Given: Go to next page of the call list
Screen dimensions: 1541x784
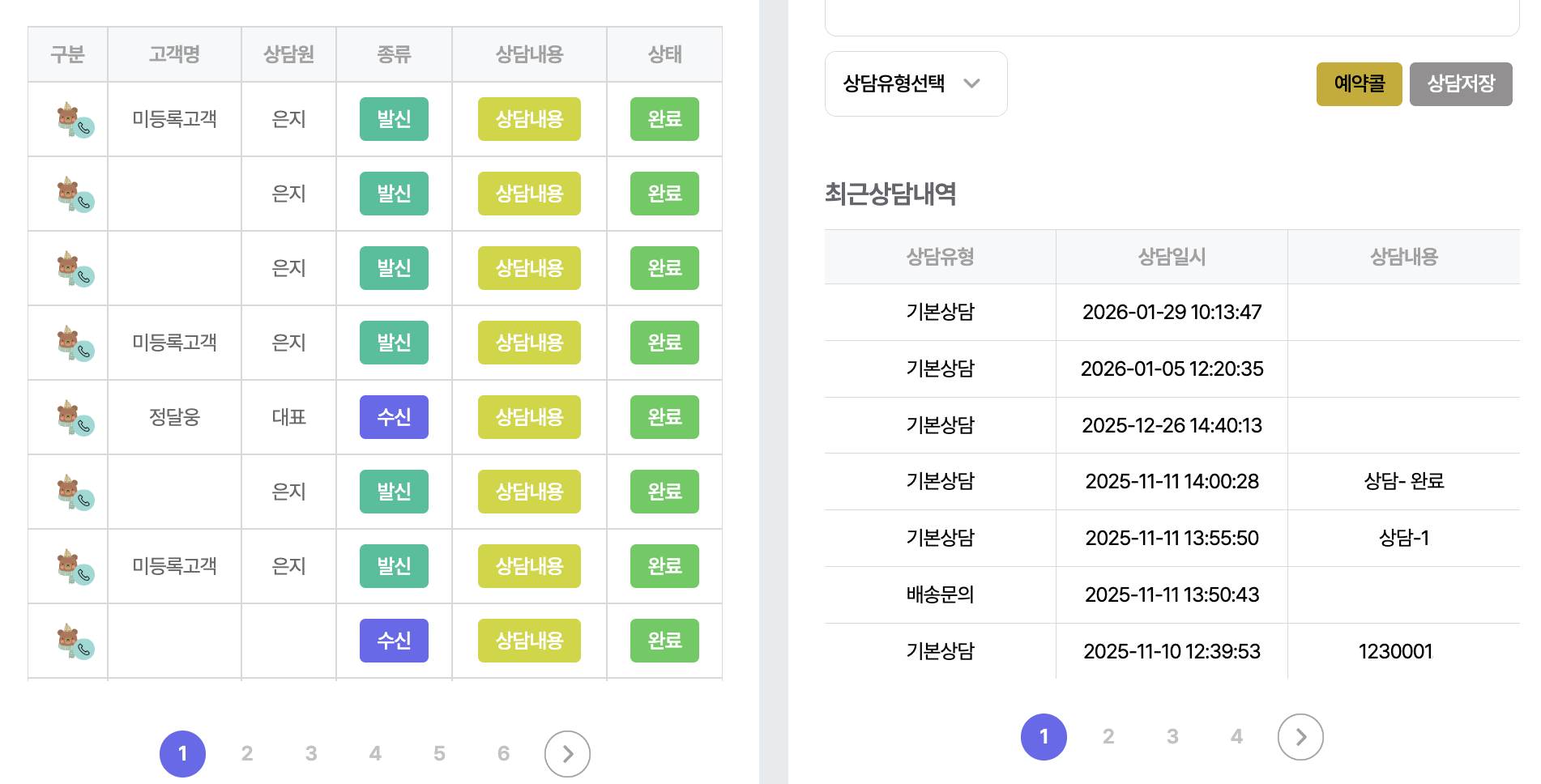Looking at the screenshot, I should tap(567, 754).
